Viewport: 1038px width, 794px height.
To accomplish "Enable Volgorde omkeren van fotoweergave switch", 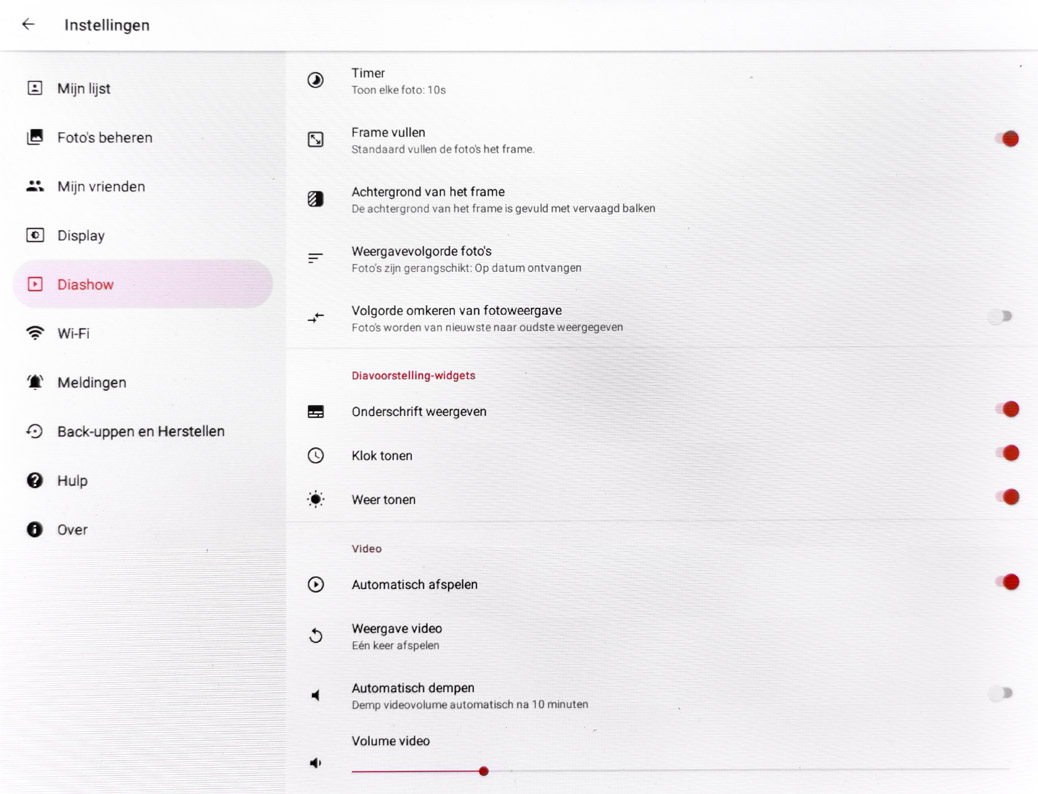I will [1000, 317].
